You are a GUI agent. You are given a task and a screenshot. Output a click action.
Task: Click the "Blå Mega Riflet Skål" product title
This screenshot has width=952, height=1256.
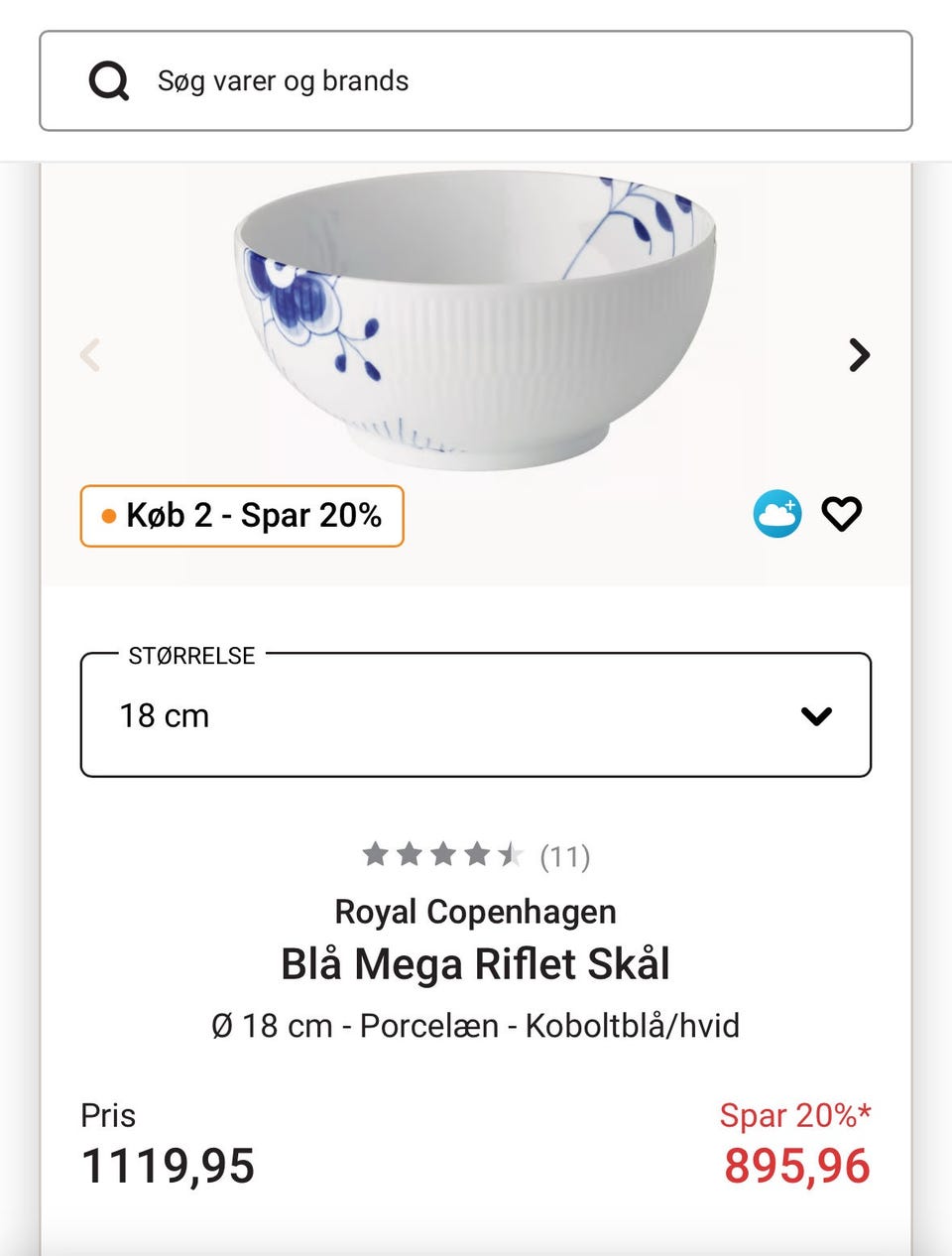pos(475,964)
